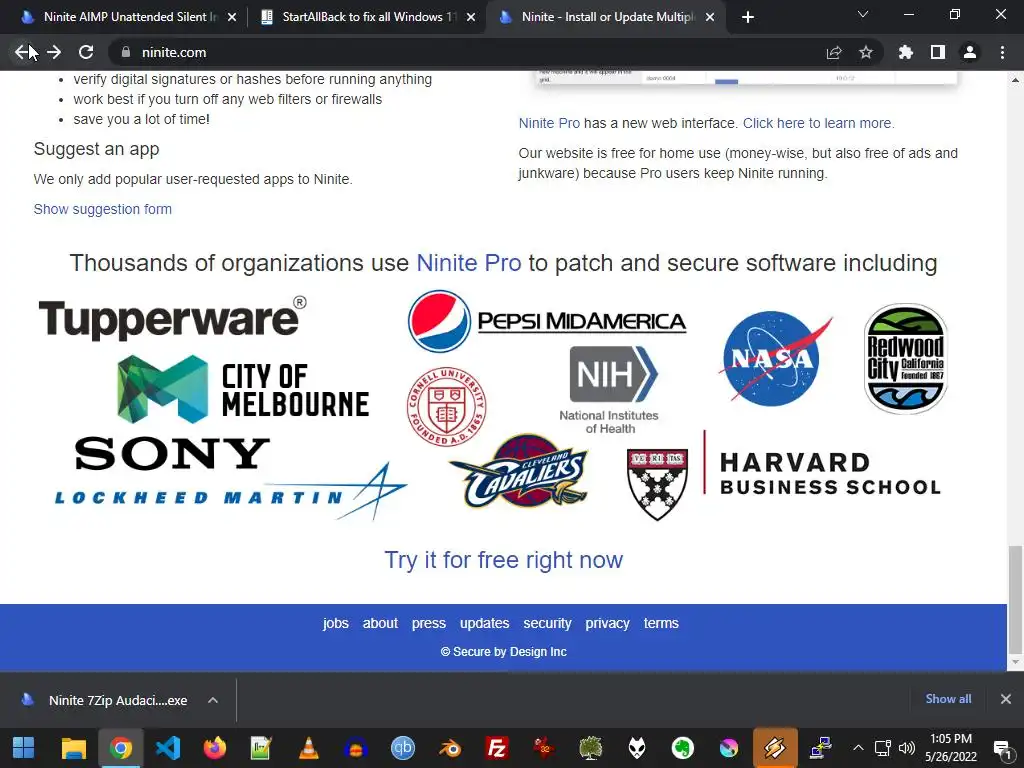This screenshot has width=1024, height=768.
Task: Close the active Ninite Install tab
Action: pyautogui.click(x=710, y=17)
